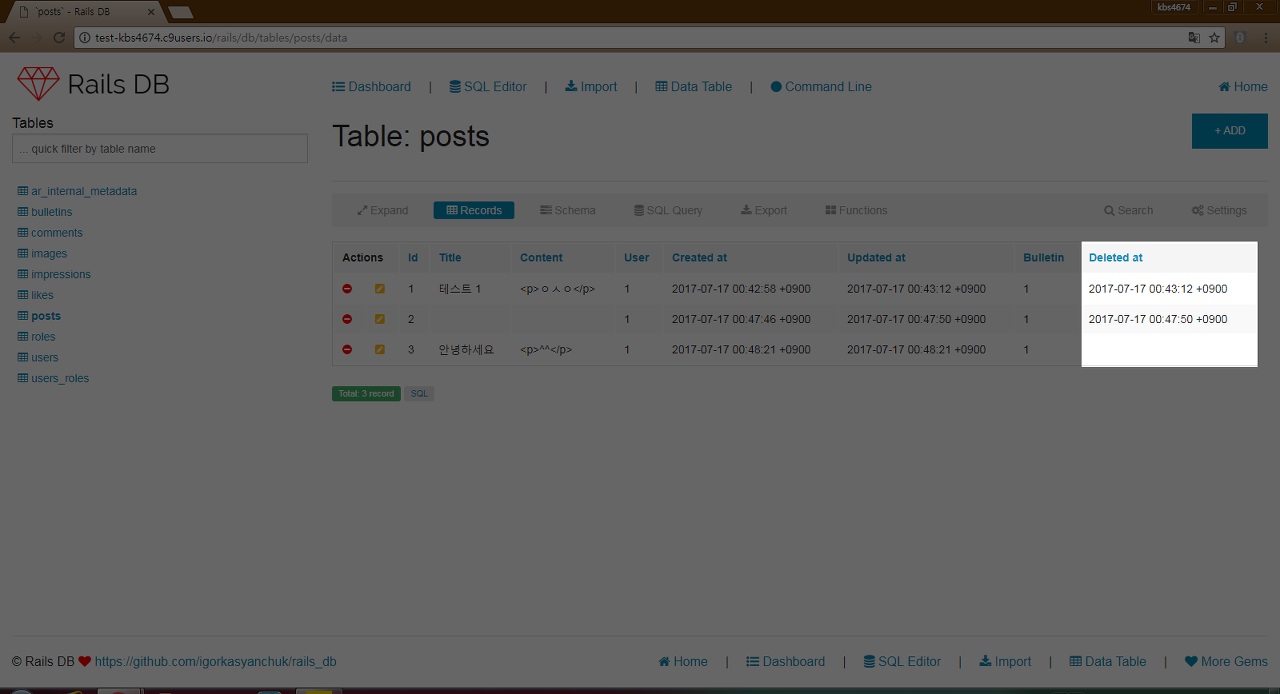Sort by the Bulletin column header
The width and height of the screenshot is (1280, 694).
[x=1043, y=258]
